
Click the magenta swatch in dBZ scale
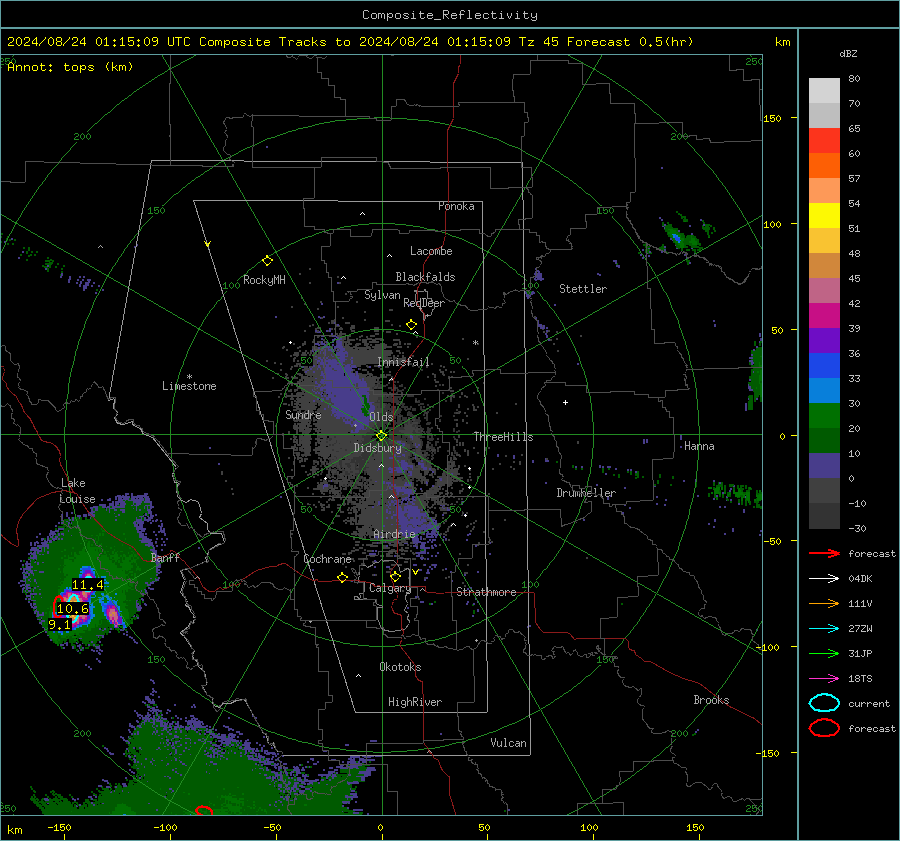pos(824,316)
